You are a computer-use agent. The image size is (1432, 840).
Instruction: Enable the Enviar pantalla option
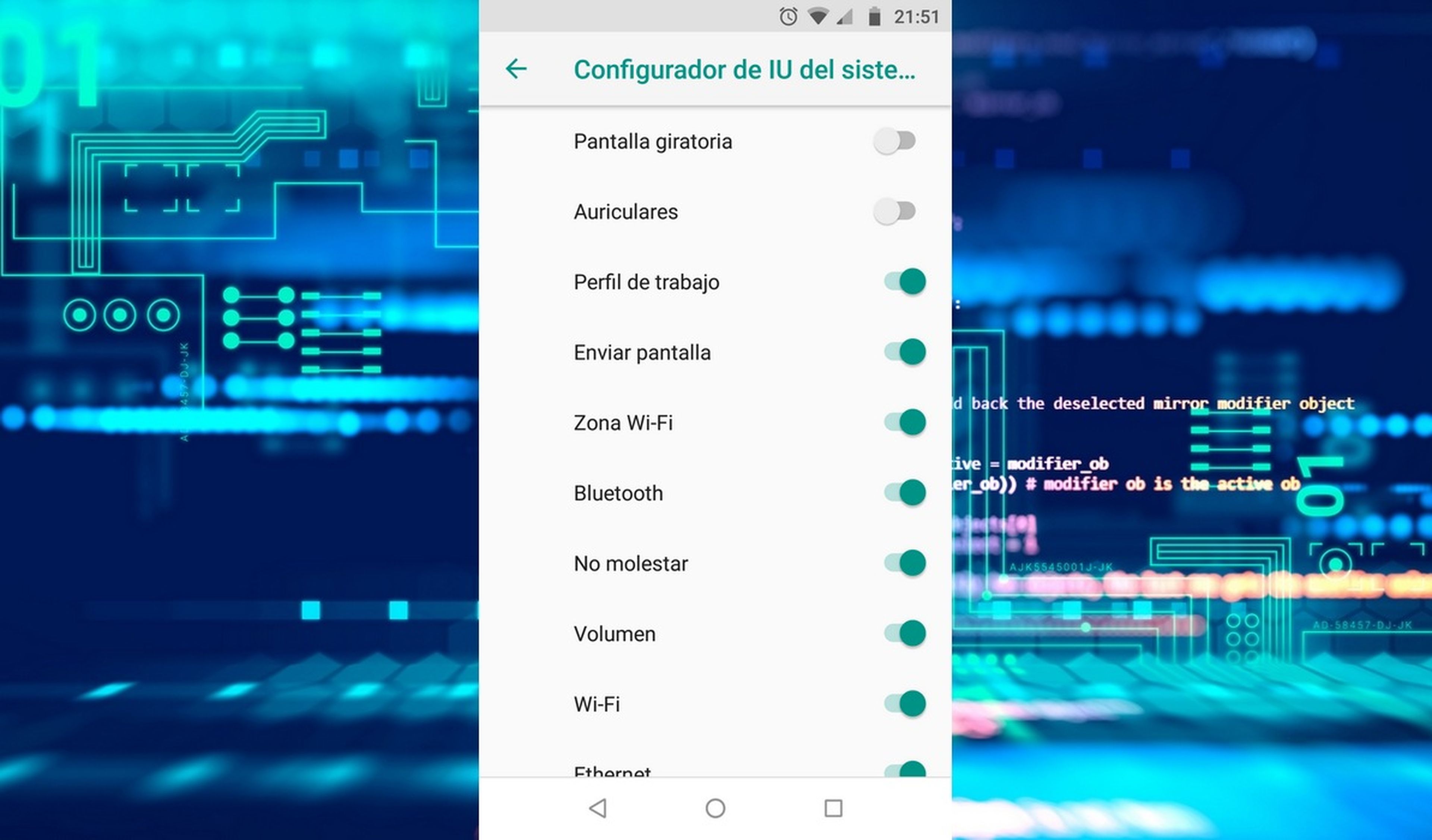pyautogui.click(x=905, y=352)
